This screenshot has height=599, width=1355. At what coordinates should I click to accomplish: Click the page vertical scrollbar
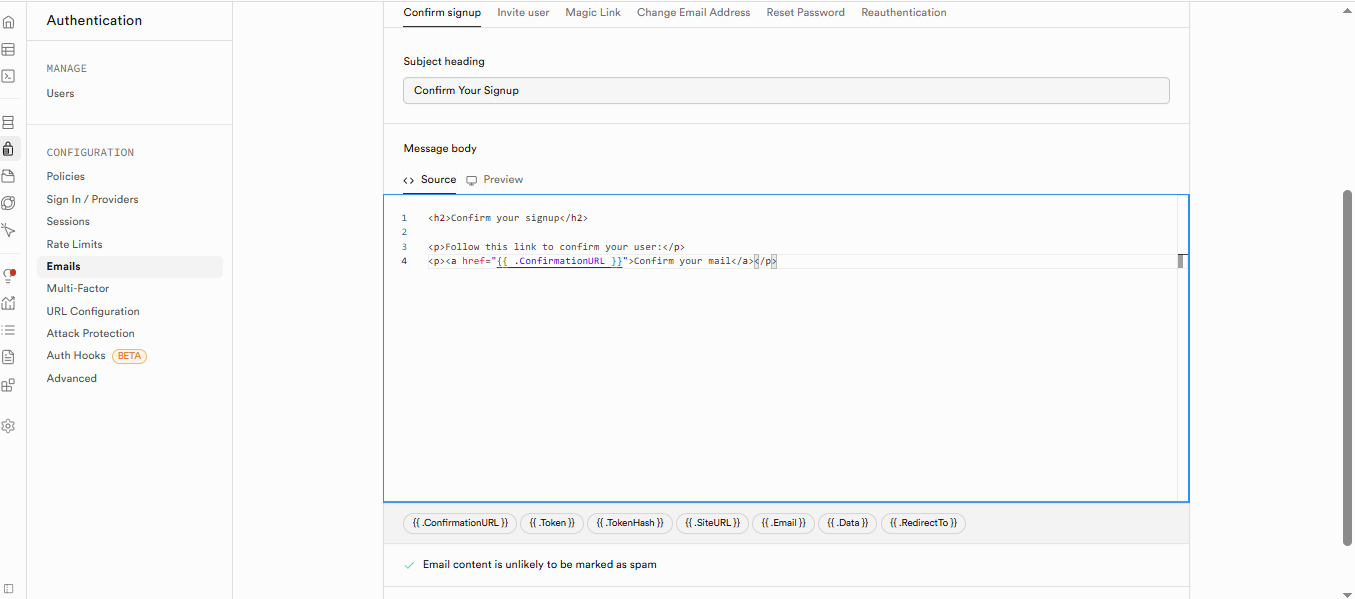pyautogui.click(x=1348, y=367)
